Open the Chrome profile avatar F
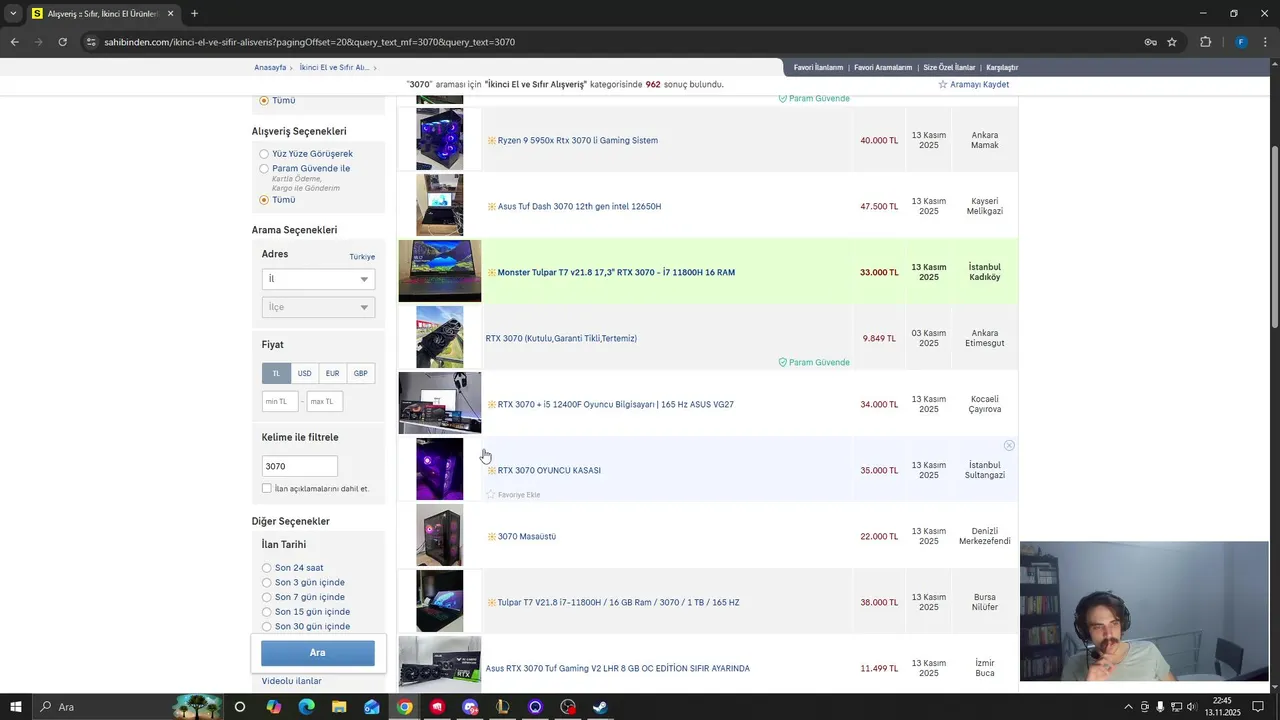Screen dimensions: 1280x720 click(1241, 42)
